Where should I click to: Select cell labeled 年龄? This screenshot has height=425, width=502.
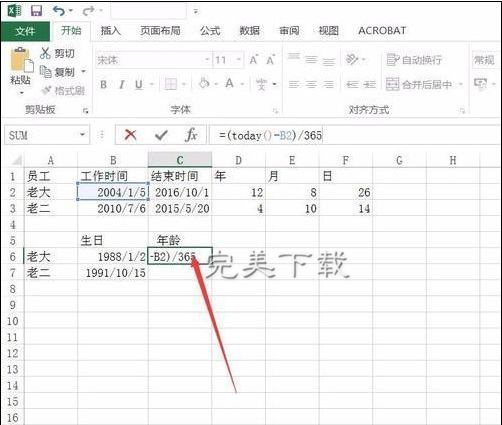point(180,240)
